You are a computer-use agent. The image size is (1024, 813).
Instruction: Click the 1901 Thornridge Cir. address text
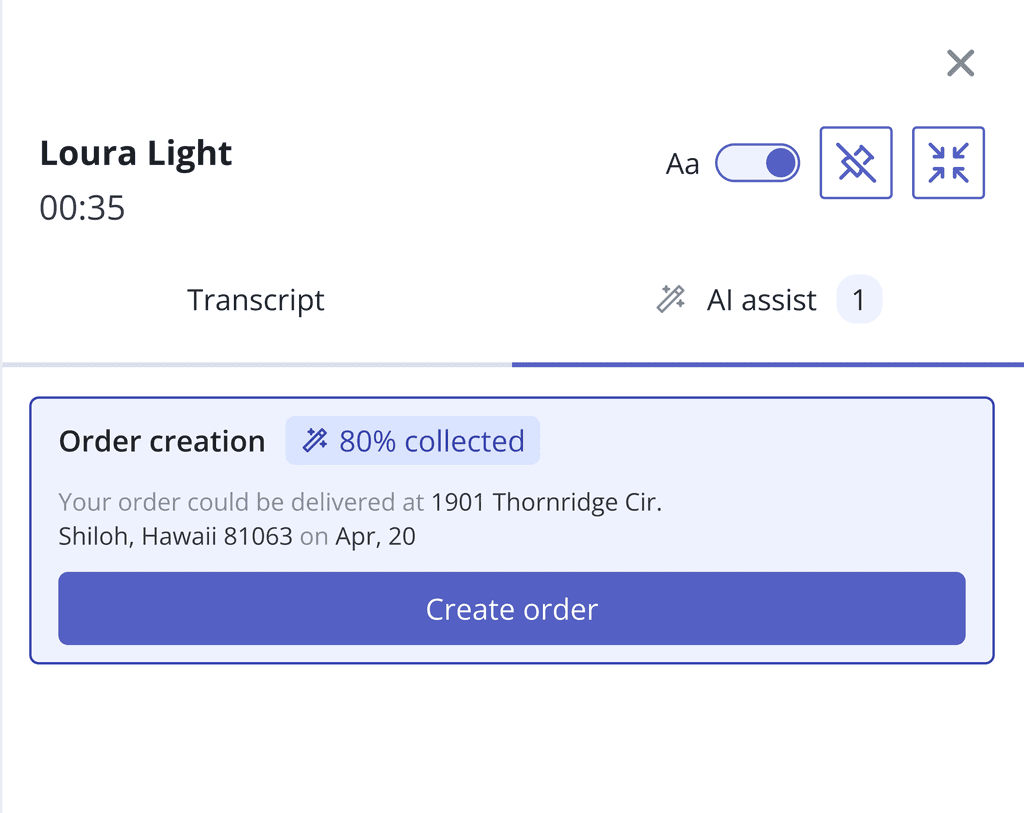[546, 502]
